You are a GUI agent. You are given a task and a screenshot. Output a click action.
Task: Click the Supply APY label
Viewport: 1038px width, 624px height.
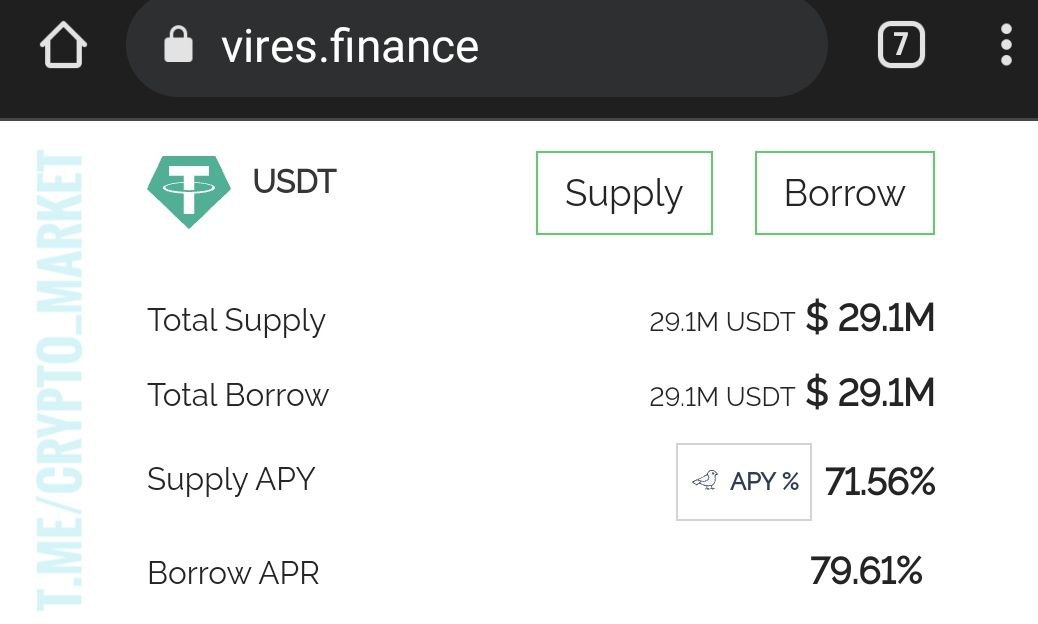point(231,479)
